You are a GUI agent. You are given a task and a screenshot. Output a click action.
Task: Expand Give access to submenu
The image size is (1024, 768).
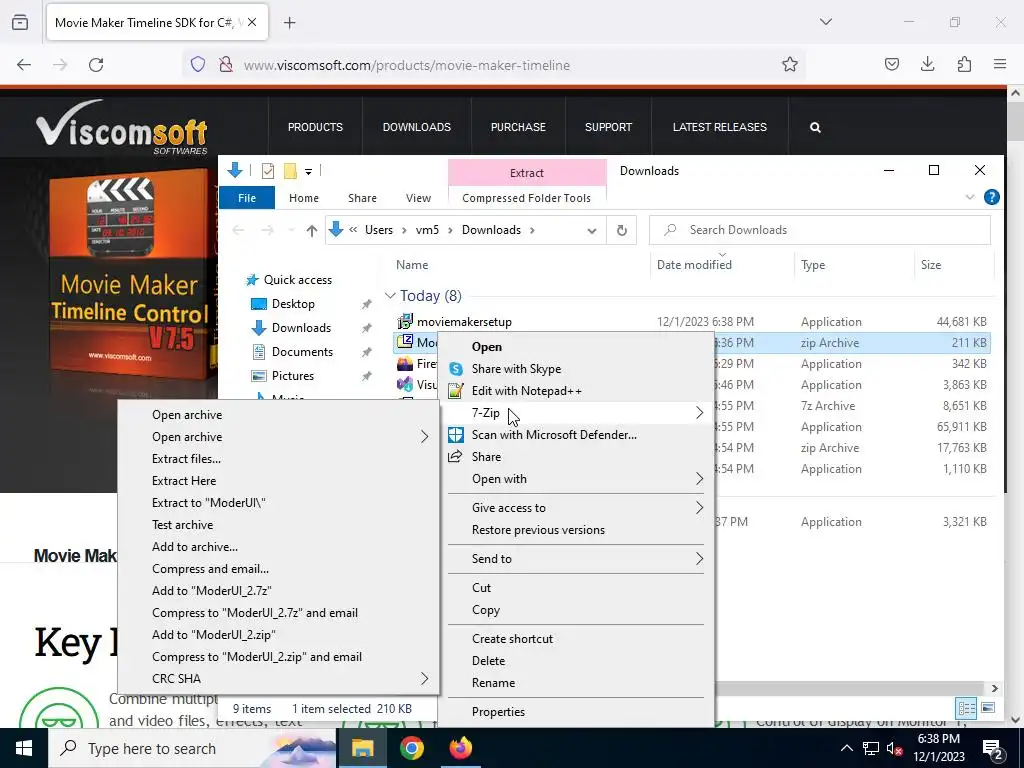tap(699, 507)
